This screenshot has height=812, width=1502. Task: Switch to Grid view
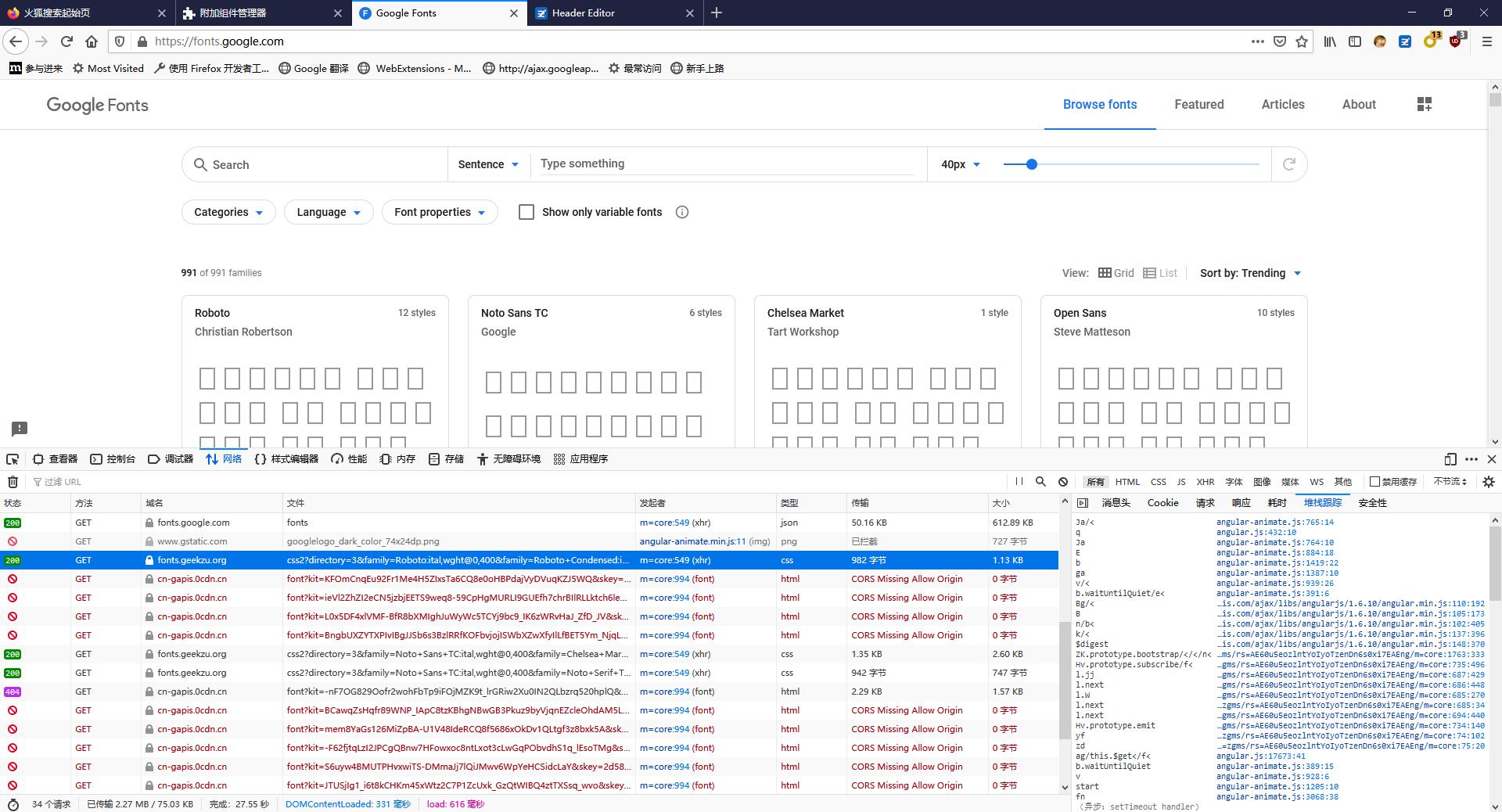point(1116,273)
